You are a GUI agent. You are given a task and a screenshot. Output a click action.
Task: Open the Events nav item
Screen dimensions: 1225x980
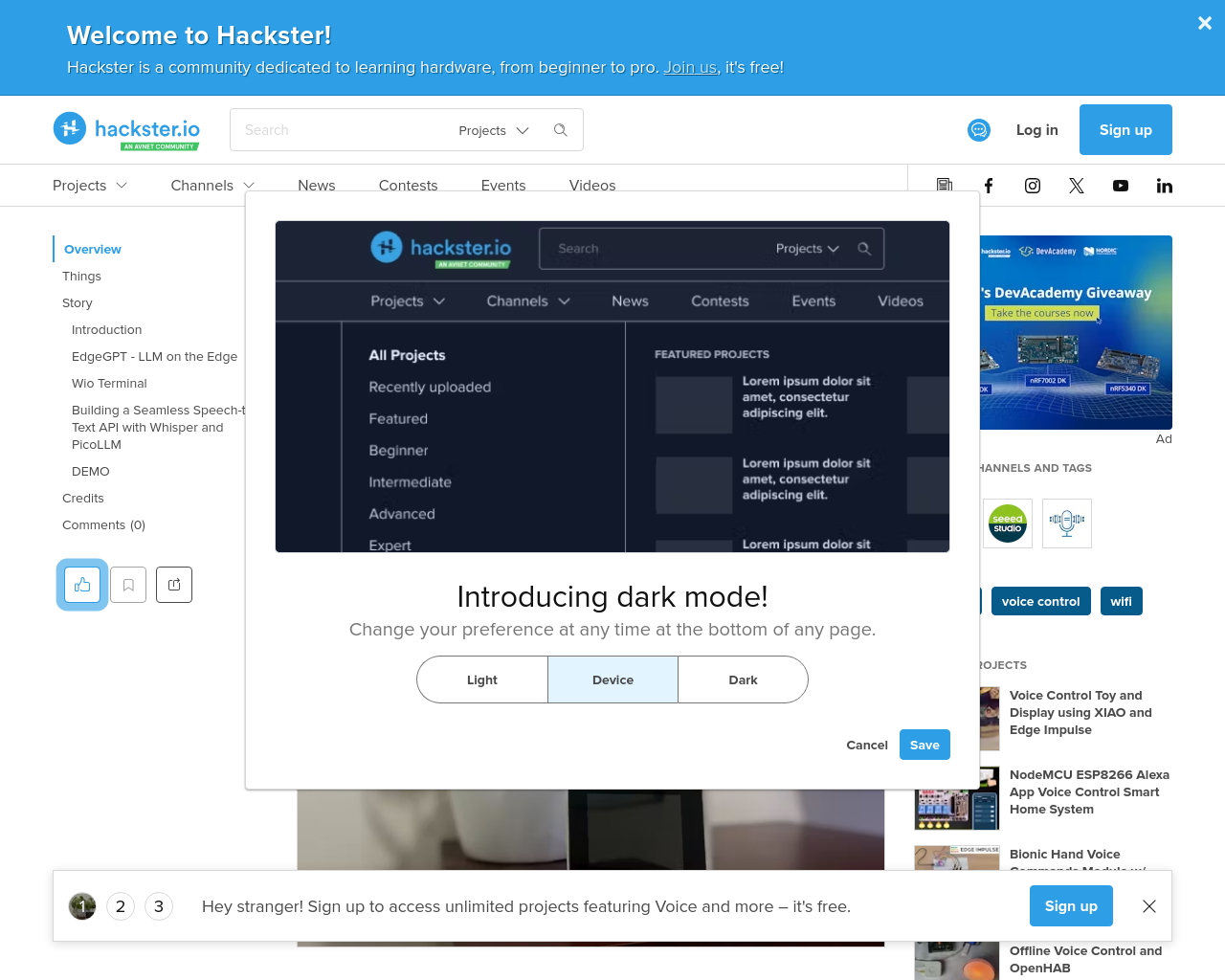[503, 186]
